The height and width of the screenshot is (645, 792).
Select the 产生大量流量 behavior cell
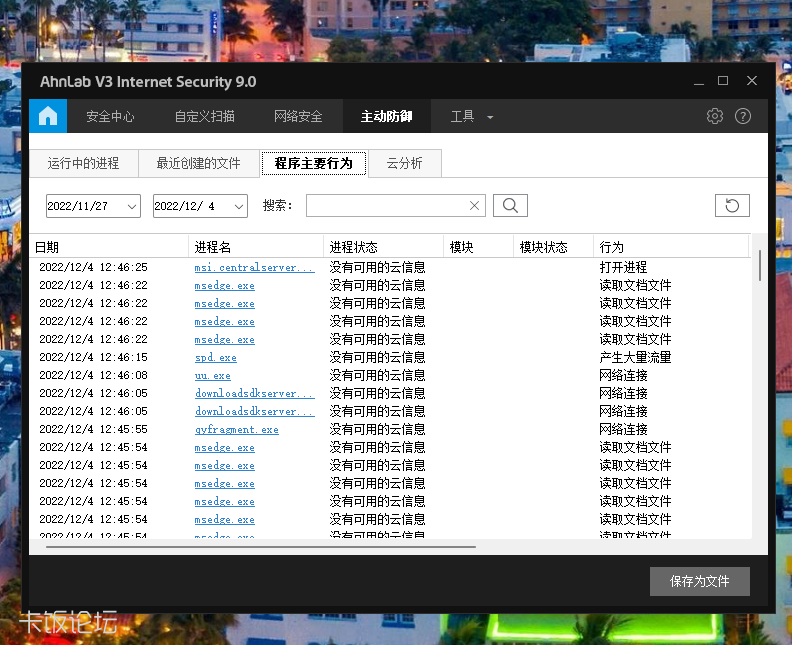pos(635,357)
